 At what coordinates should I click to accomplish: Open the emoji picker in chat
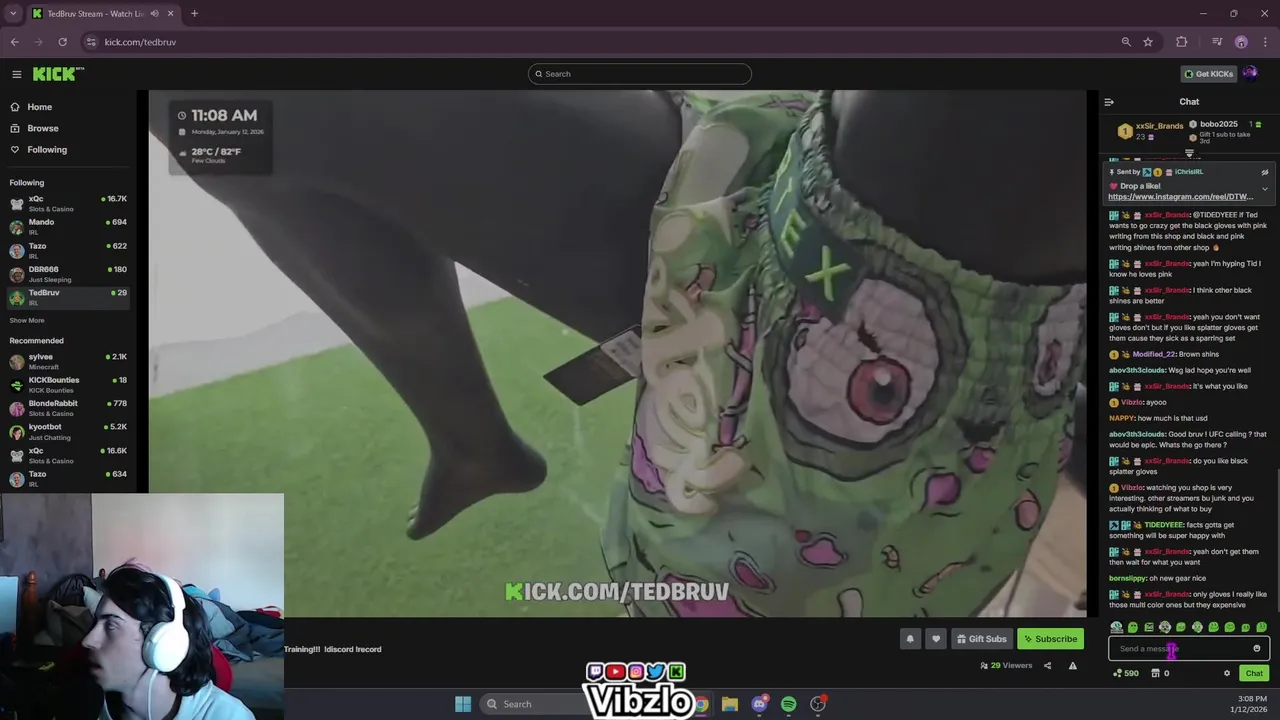1257,649
